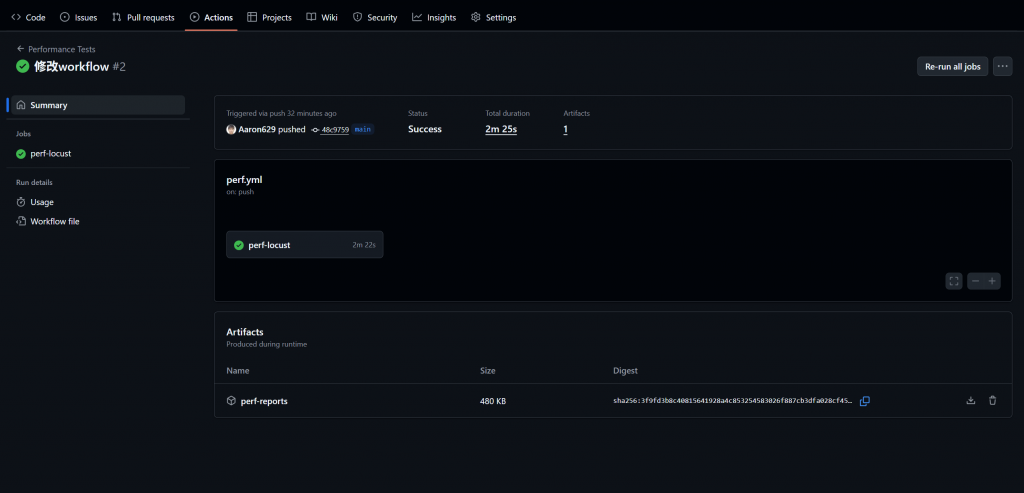This screenshot has height=493, width=1024.
Task: Open the perf-reports artifact
Action: [x=264, y=401]
